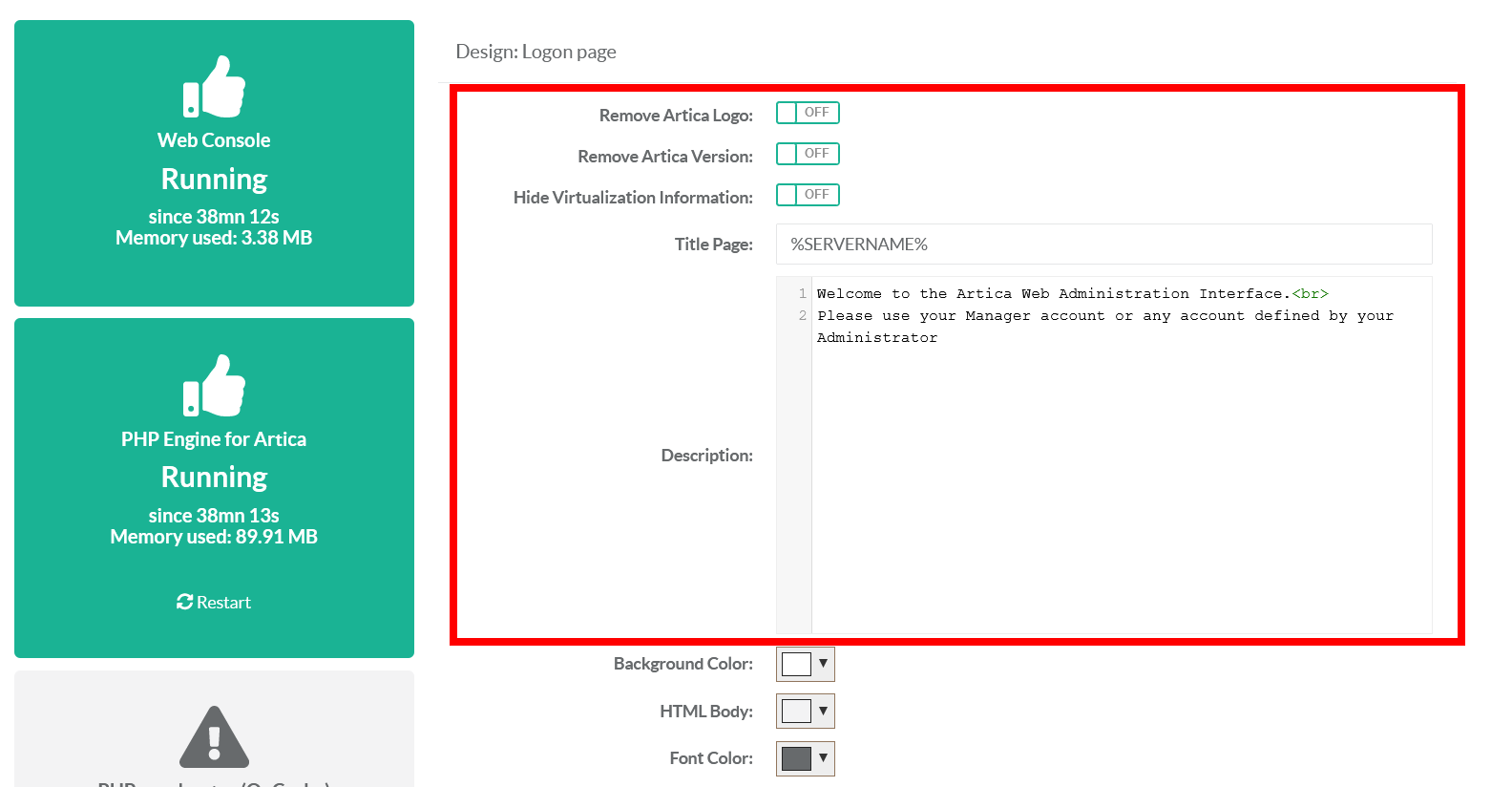Viewport: 1512px width, 787px height.
Task: Click the warning triangle icon
Action: pos(214,737)
